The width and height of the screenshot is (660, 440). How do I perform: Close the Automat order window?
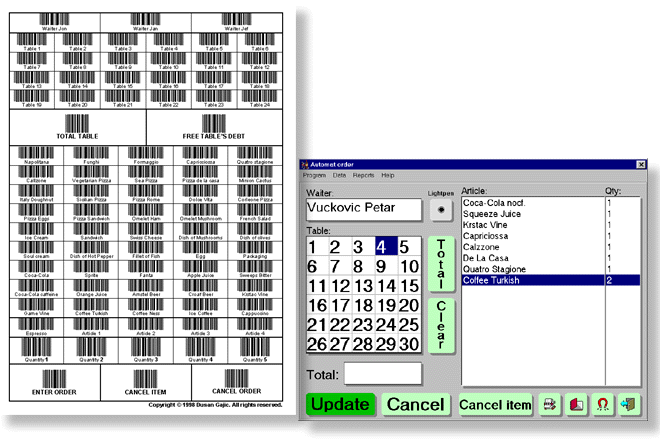640,165
